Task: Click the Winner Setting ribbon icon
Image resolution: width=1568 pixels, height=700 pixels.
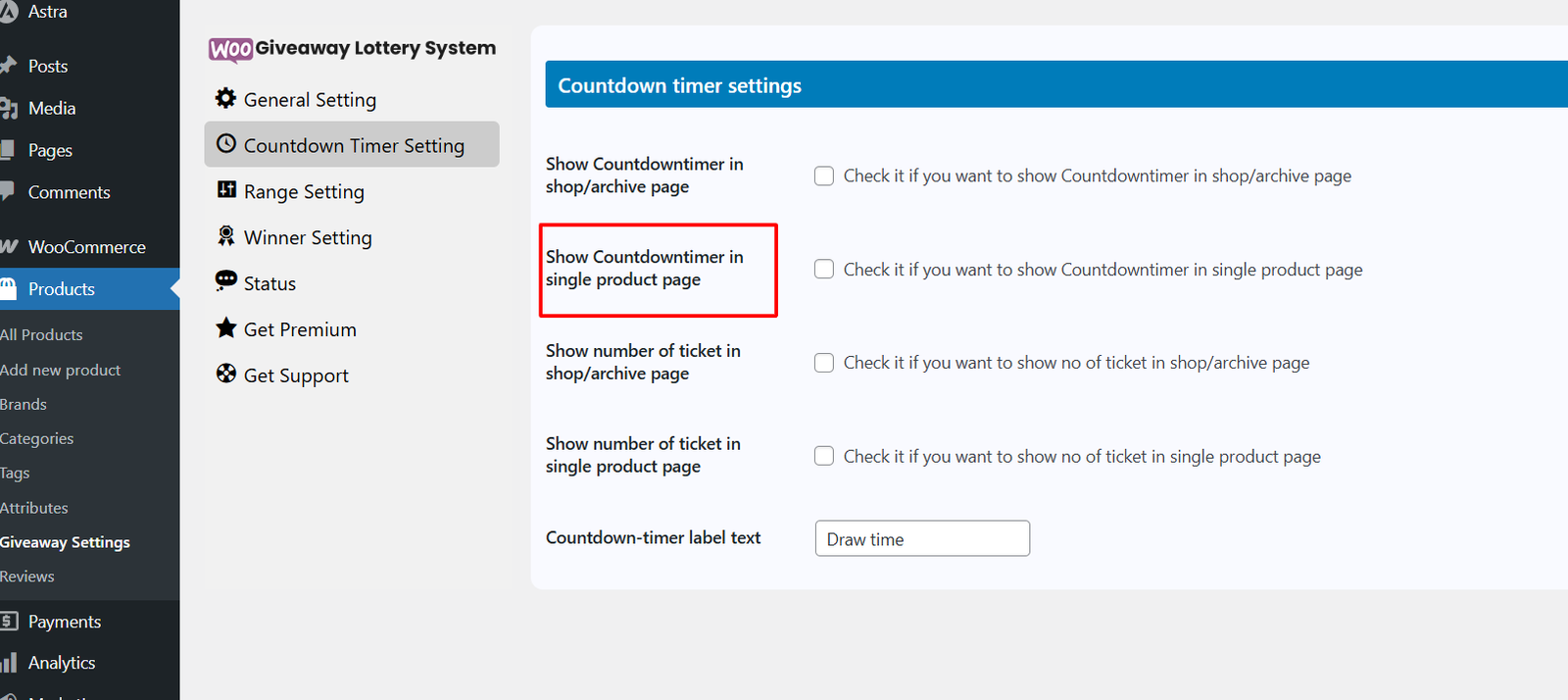Action: (x=226, y=235)
